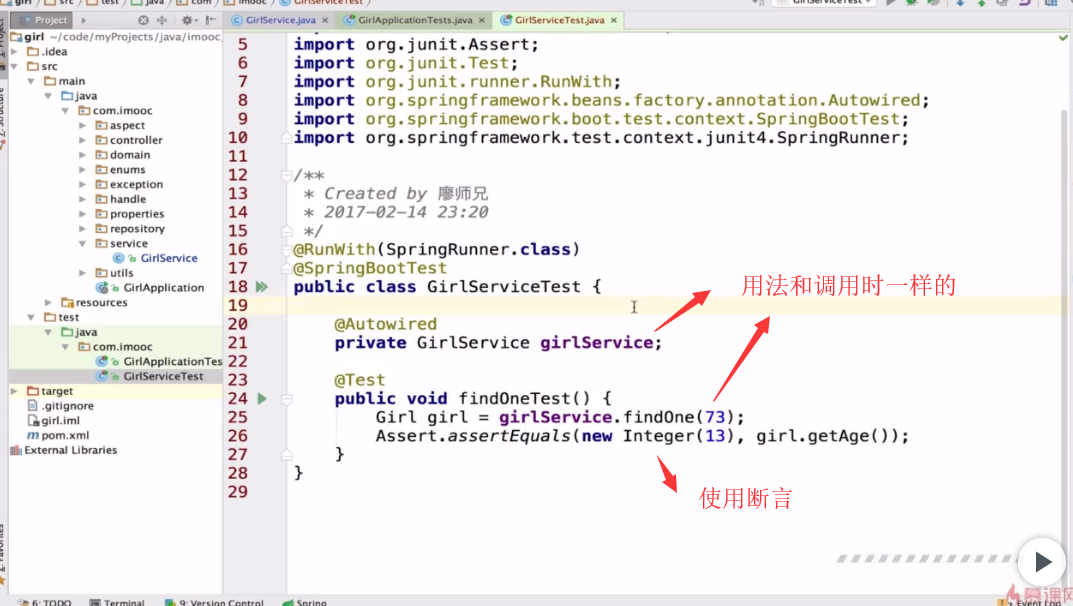
Task: Open the Spring tool window
Action: [x=305, y=602]
